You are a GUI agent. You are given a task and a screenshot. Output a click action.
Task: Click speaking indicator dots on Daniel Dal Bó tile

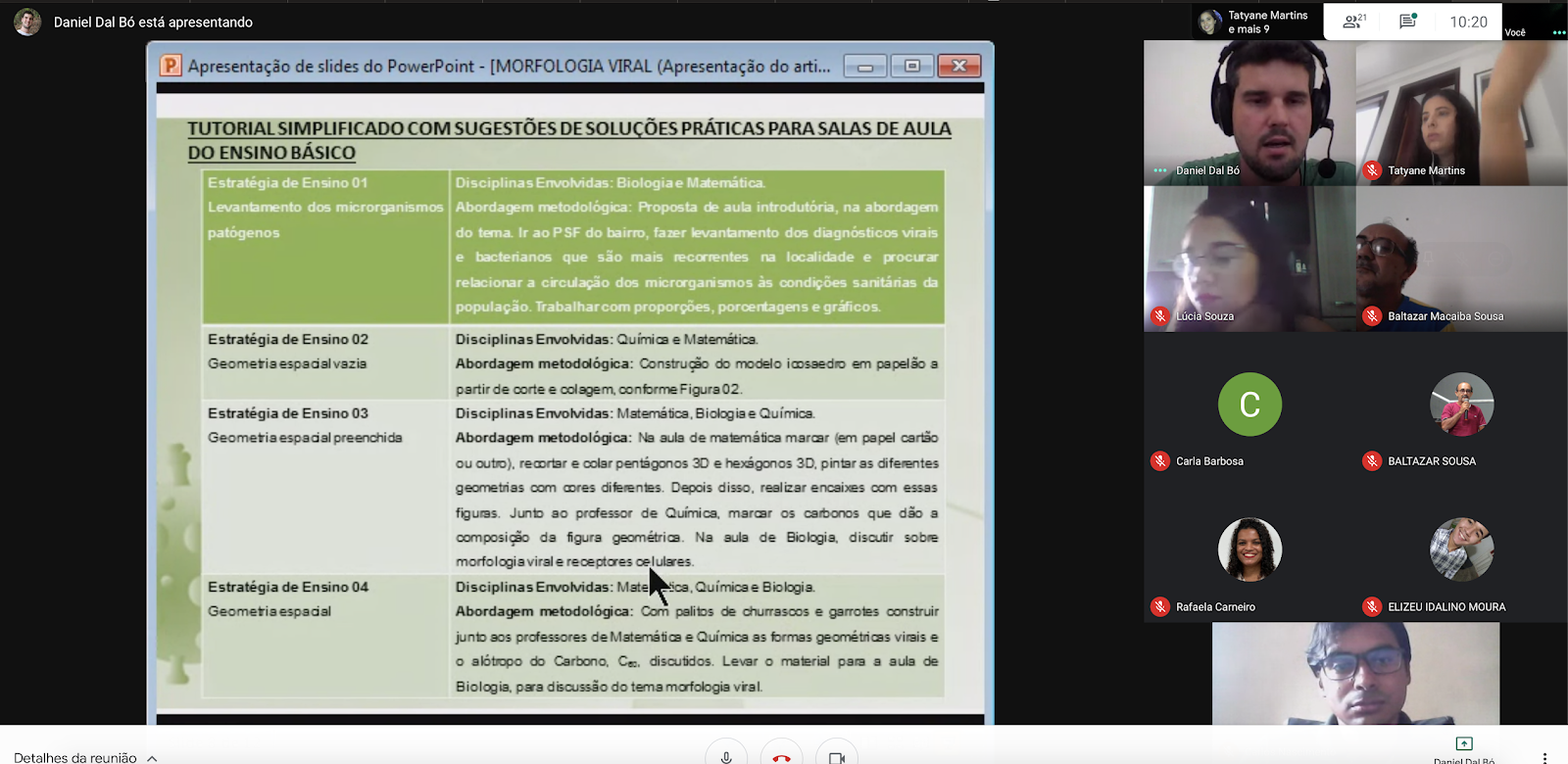pyautogui.click(x=1160, y=170)
